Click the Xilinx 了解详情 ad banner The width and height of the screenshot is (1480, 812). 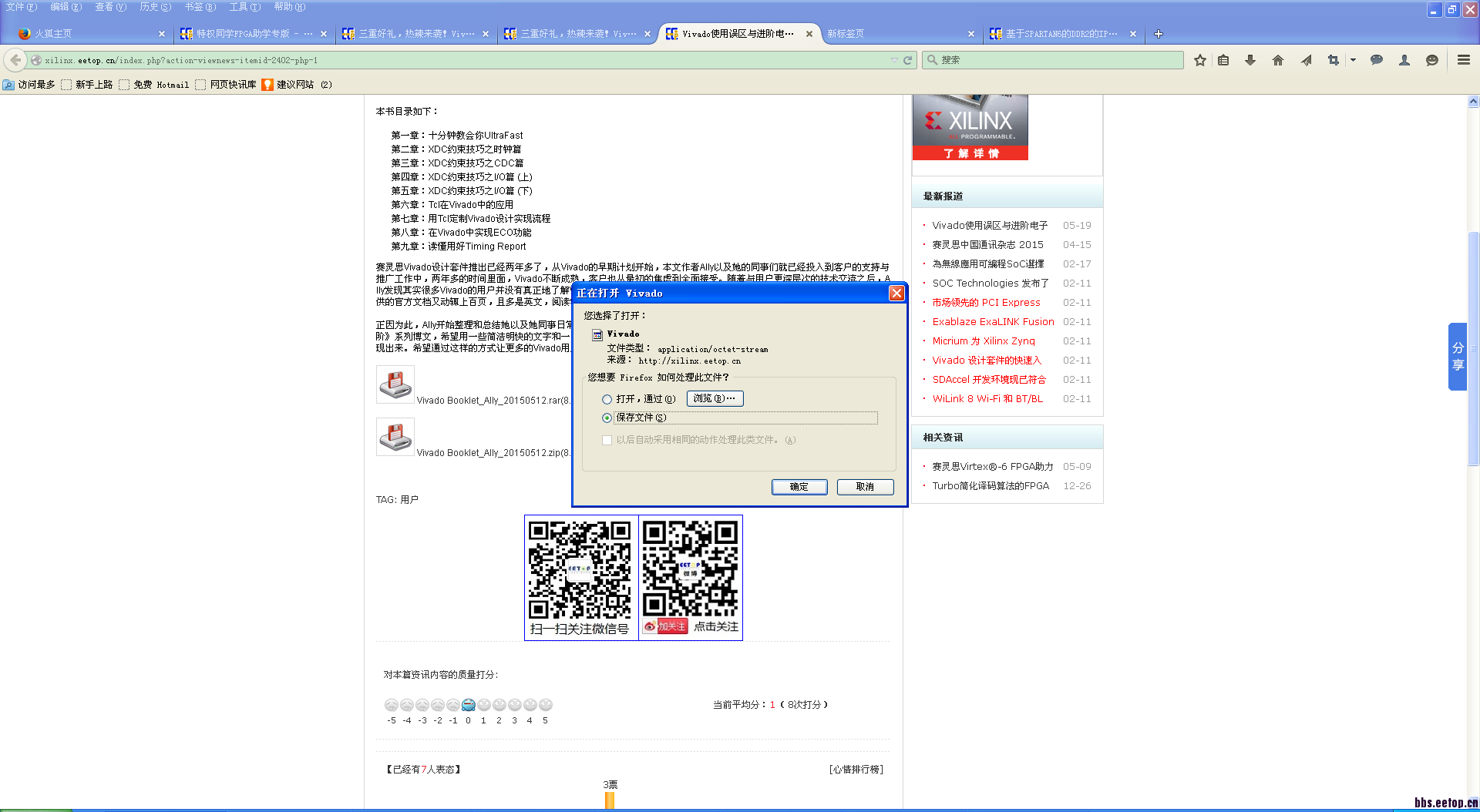tap(970, 128)
